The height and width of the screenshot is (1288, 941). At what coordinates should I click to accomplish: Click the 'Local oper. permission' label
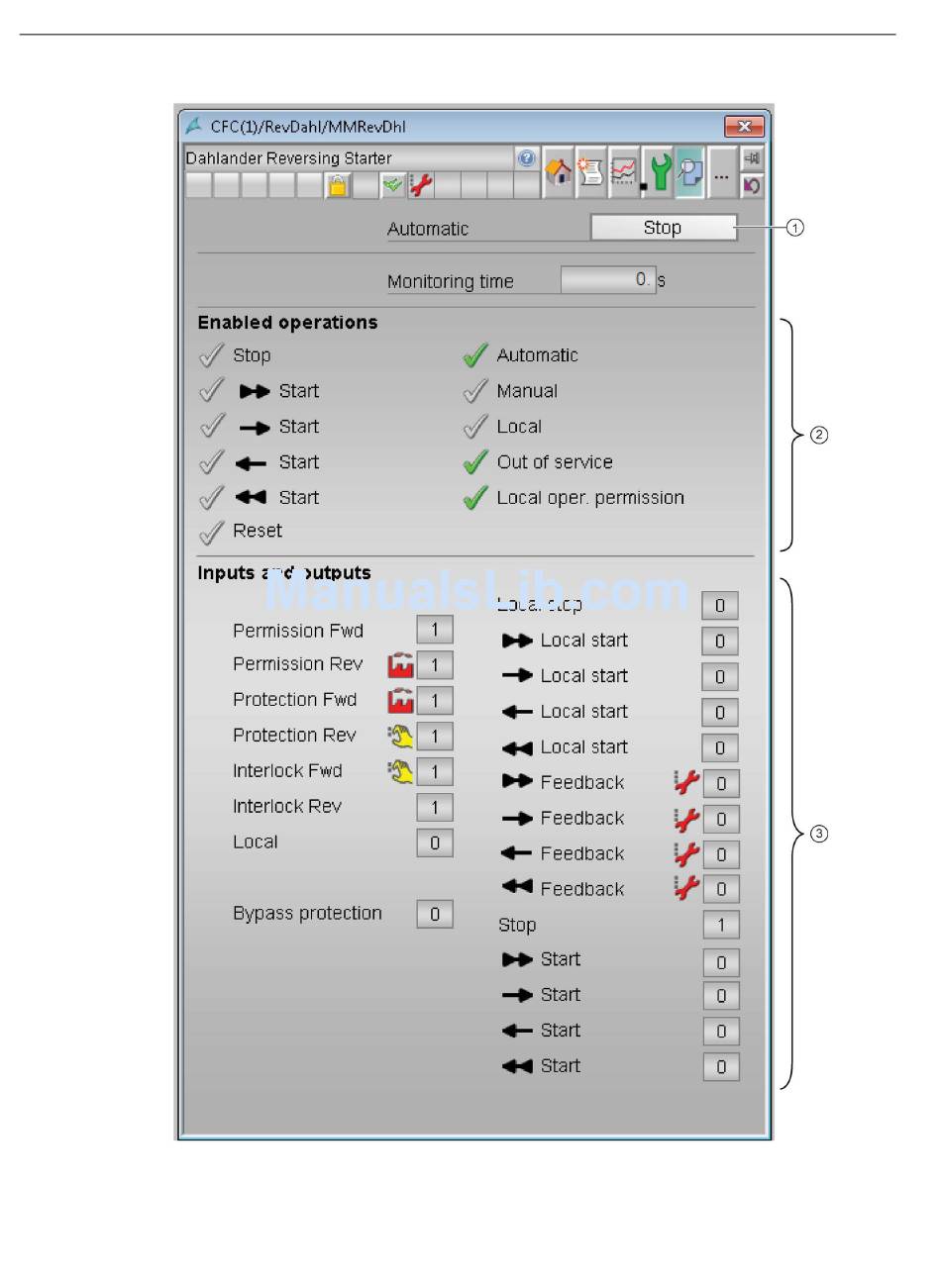[590, 498]
